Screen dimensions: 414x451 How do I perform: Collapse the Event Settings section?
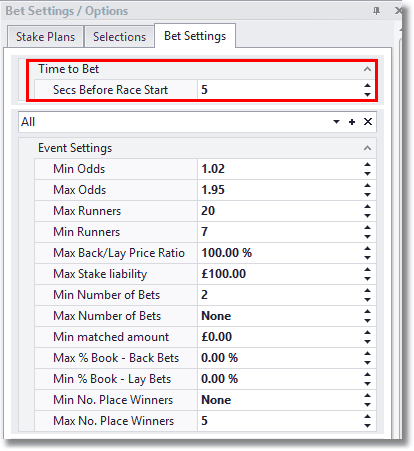[x=367, y=148]
